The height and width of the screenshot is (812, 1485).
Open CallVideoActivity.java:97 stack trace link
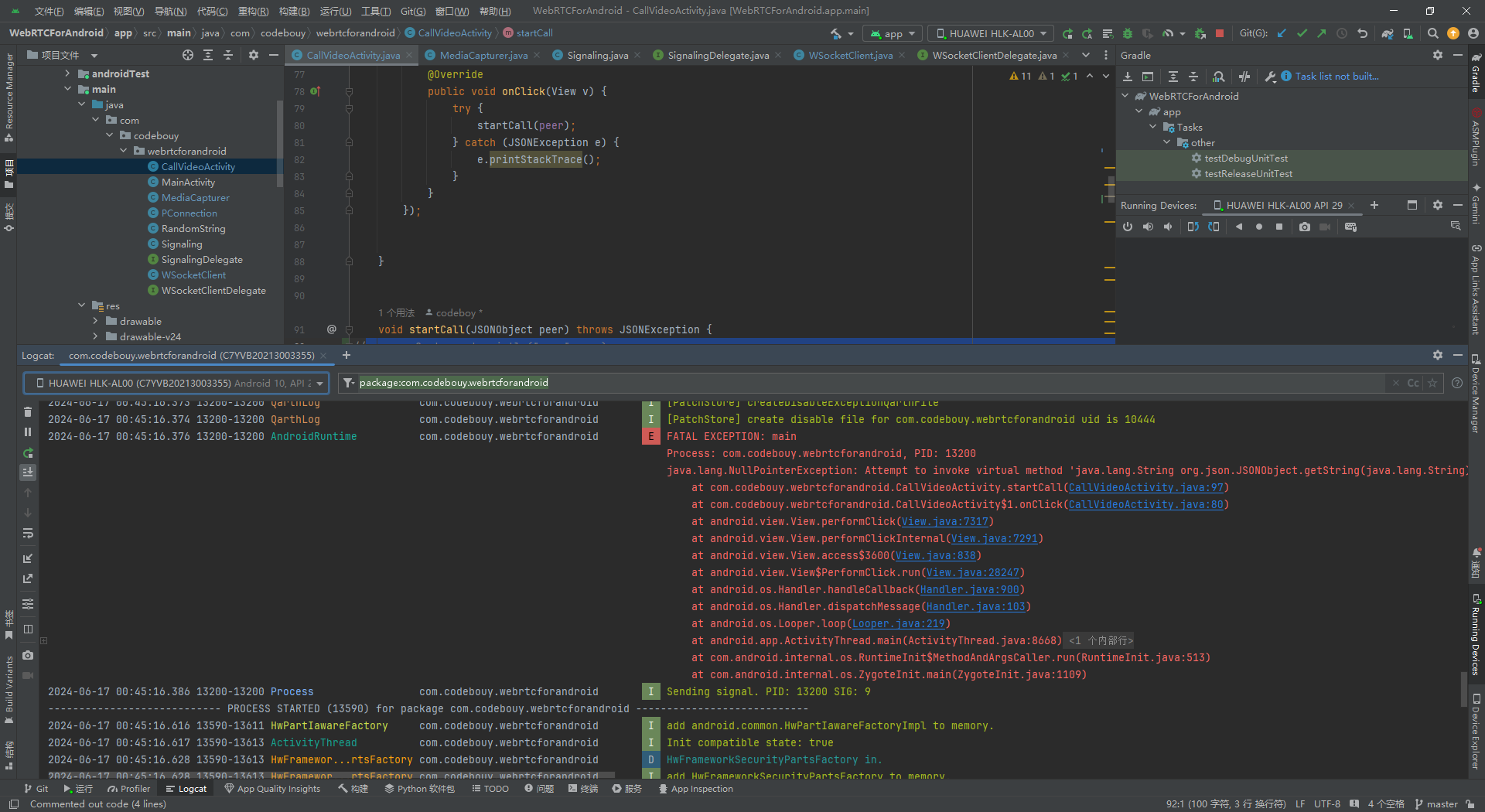(x=1145, y=487)
